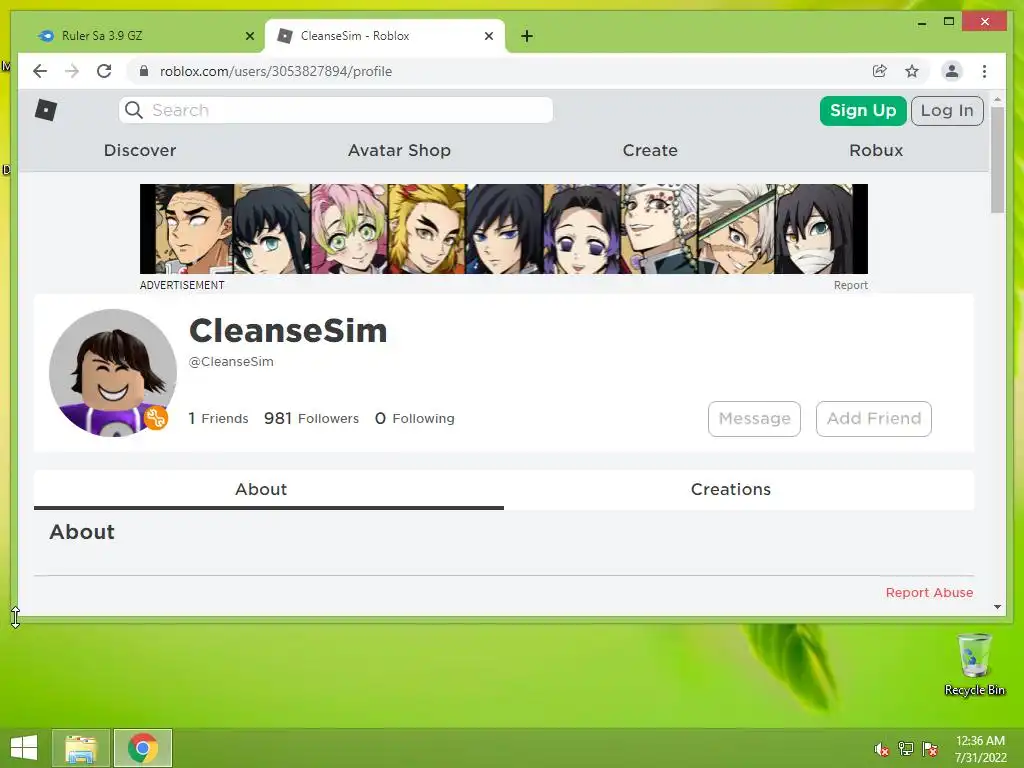Image resolution: width=1024 pixels, height=768 pixels.
Task: Click the anime characters advertisement banner
Action: pos(504,229)
